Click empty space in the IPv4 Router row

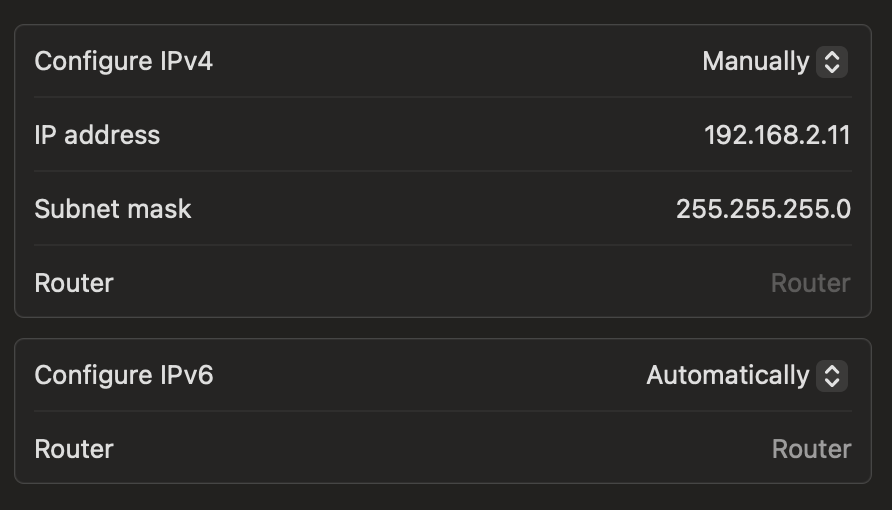430,283
